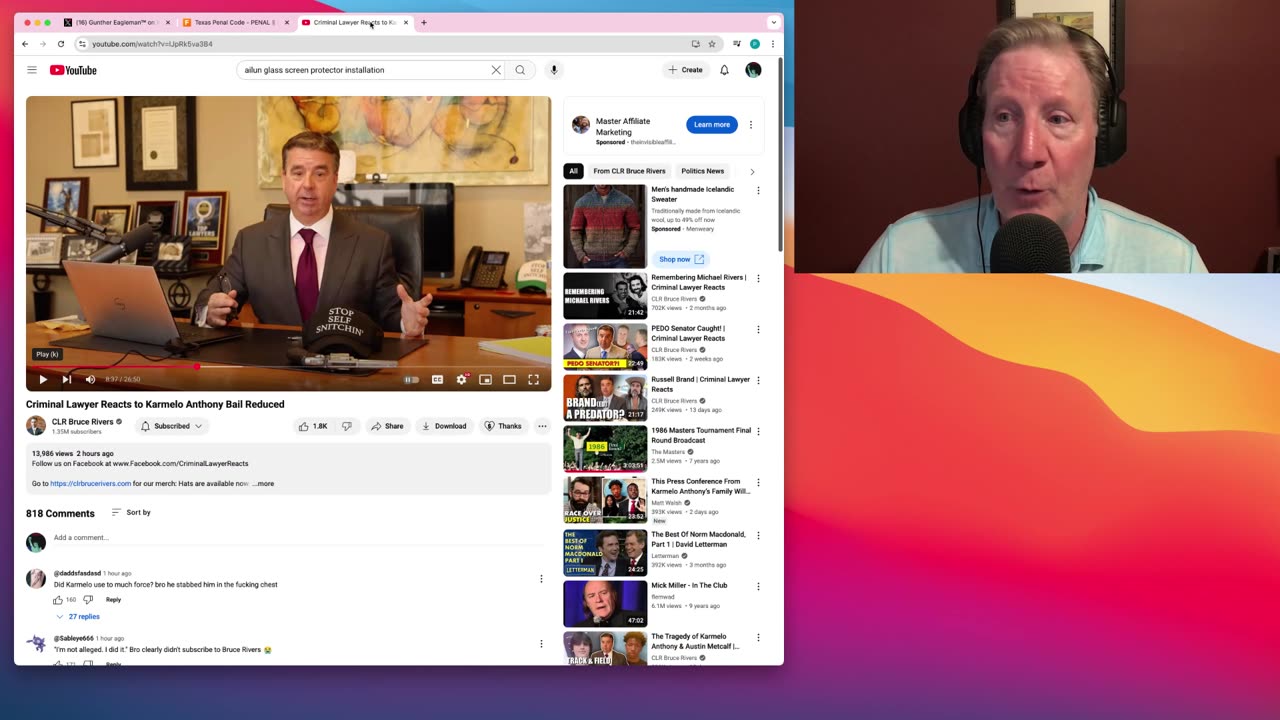The height and width of the screenshot is (720, 1280).
Task: Switch to the Texas Penal Code tab
Action: click(236, 22)
